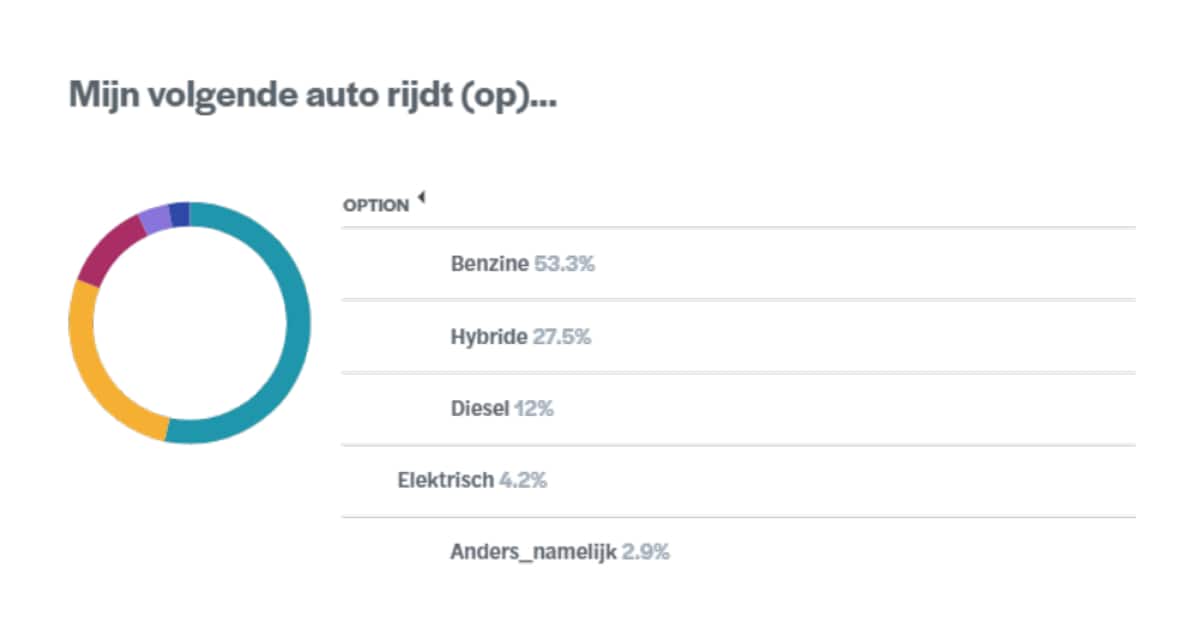
Task: Click the empty center of the donut chart
Action: click(190, 323)
